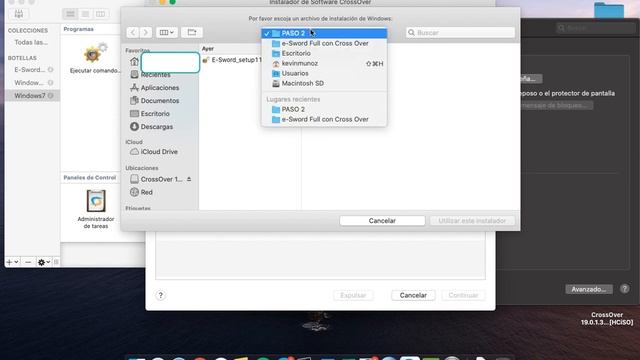Go to Escritorio in path dropdown
640x360 pixels.
click(324, 53)
